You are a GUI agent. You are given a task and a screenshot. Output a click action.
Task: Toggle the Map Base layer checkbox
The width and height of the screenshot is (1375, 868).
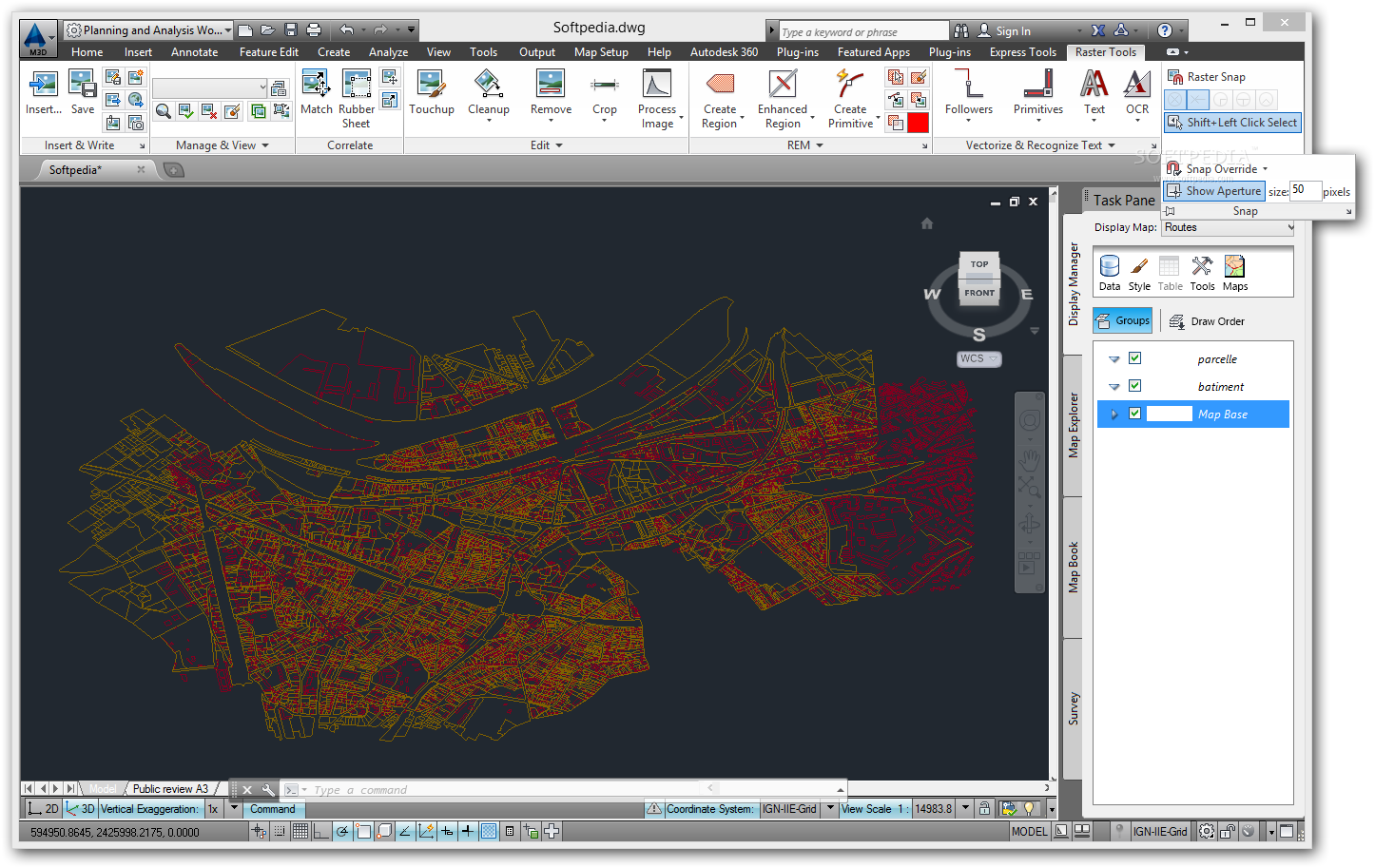(x=1134, y=414)
